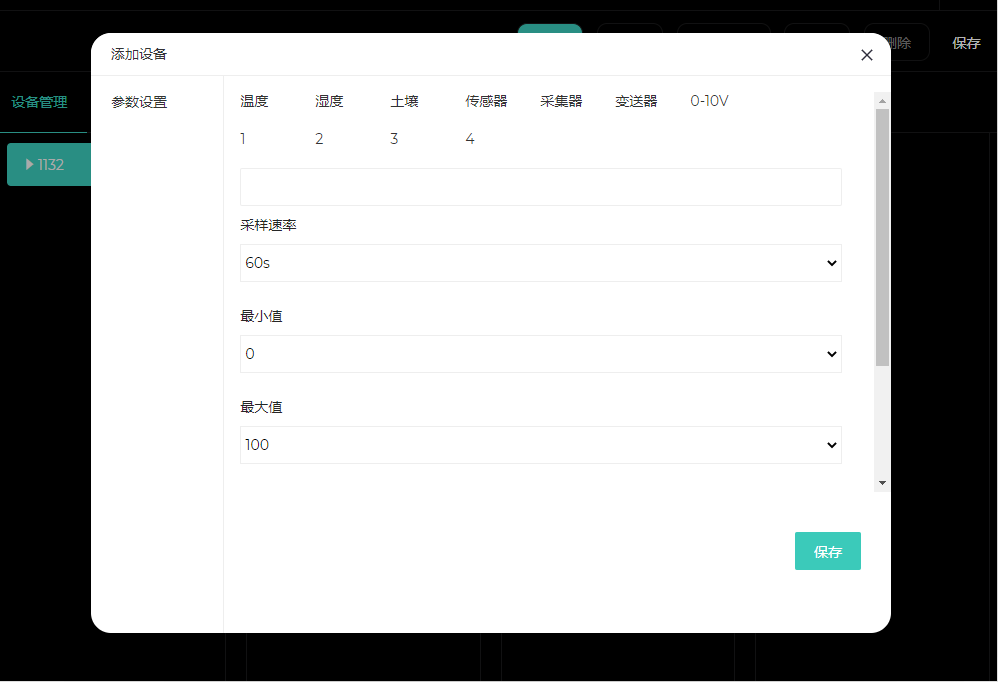Image resolution: width=998 pixels, height=682 pixels.
Task: Open the 采样速率 dropdown showing 60s
Action: click(x=540, y=263)
